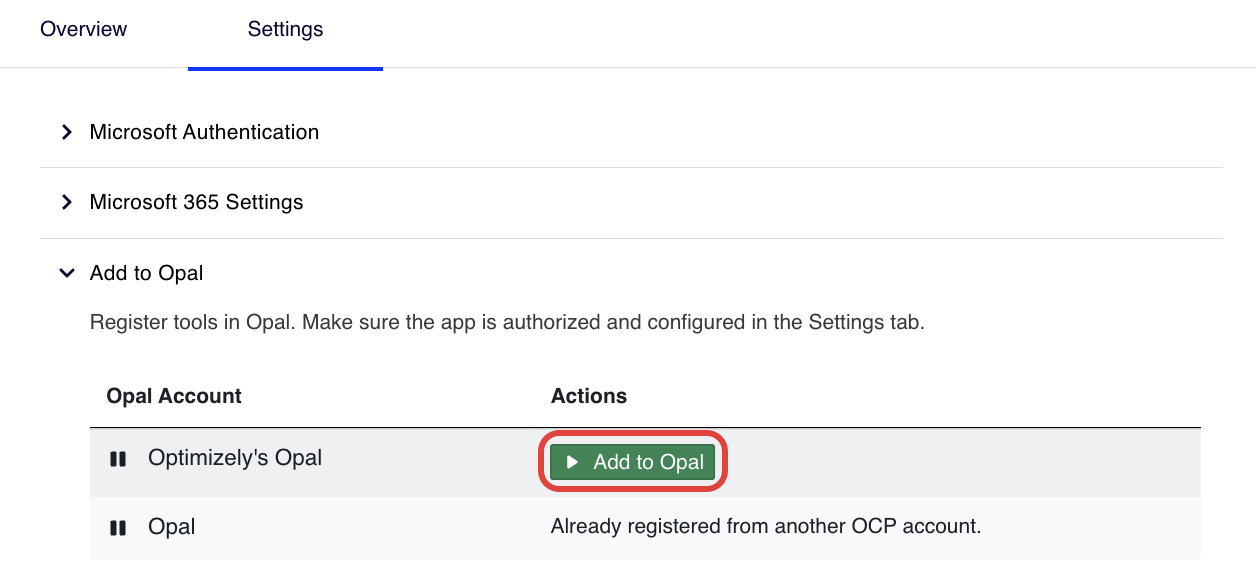Click the Microsoft 365 Settings section title
The image size is (1256, 588).
(x=196, y=202)
